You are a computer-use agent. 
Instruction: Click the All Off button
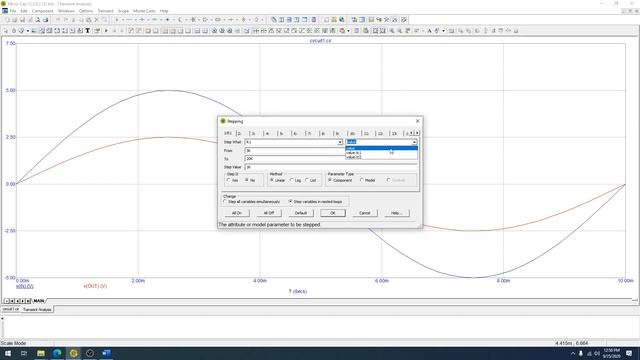269,213
